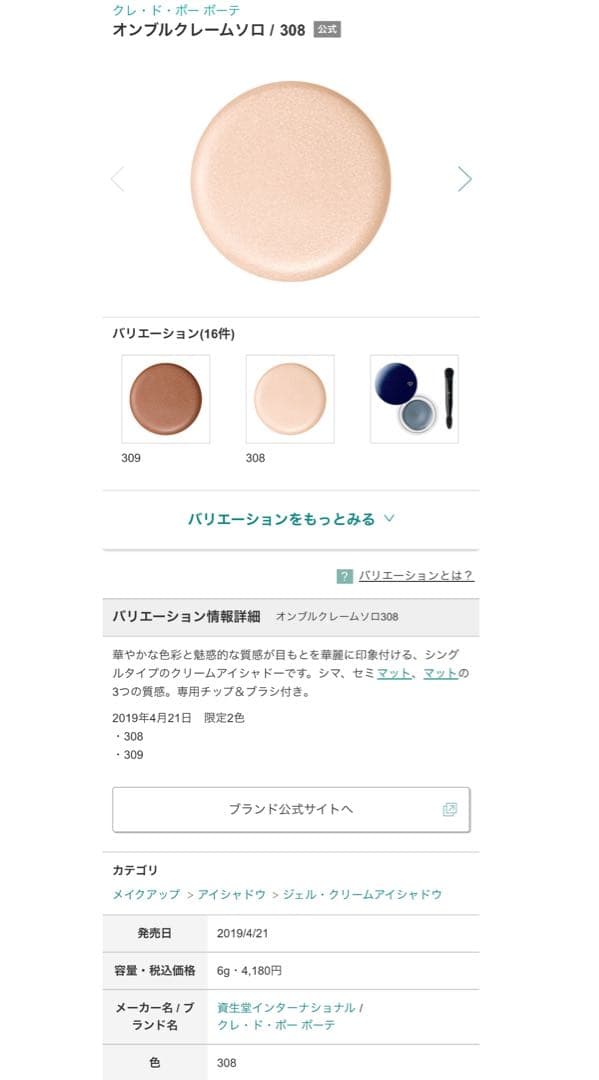
Task: Click the 公式 official badge
Action: pos(327,30)
